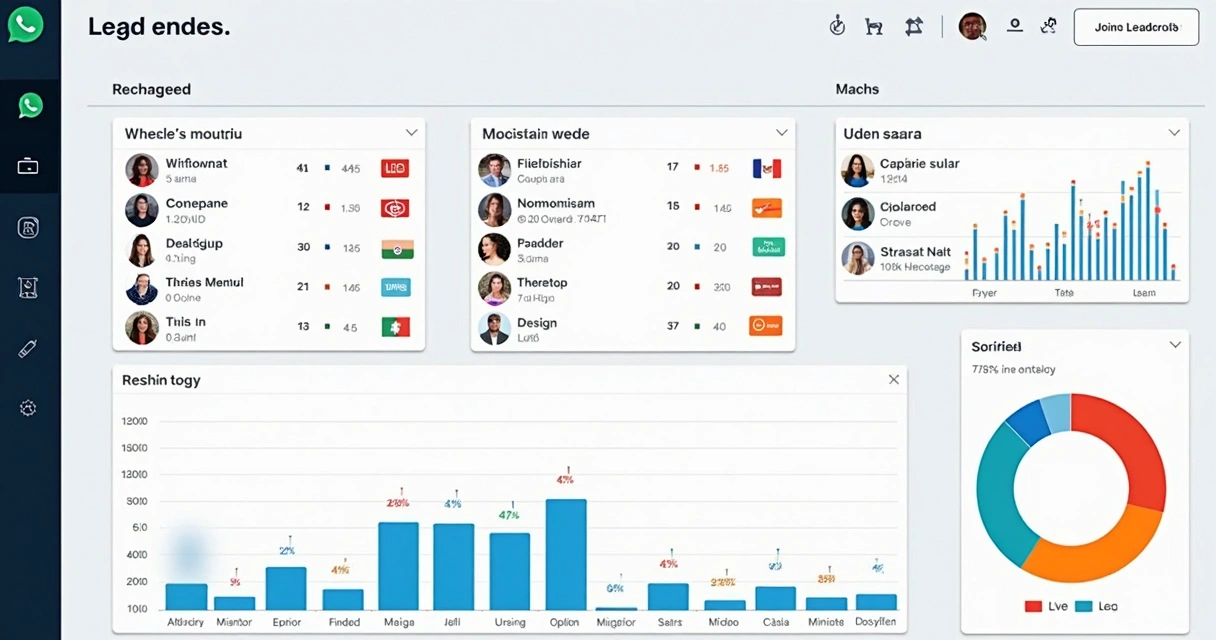Open the user profile avatar in the header
This screenshot has height=640, width=1216.
[971, 26]
